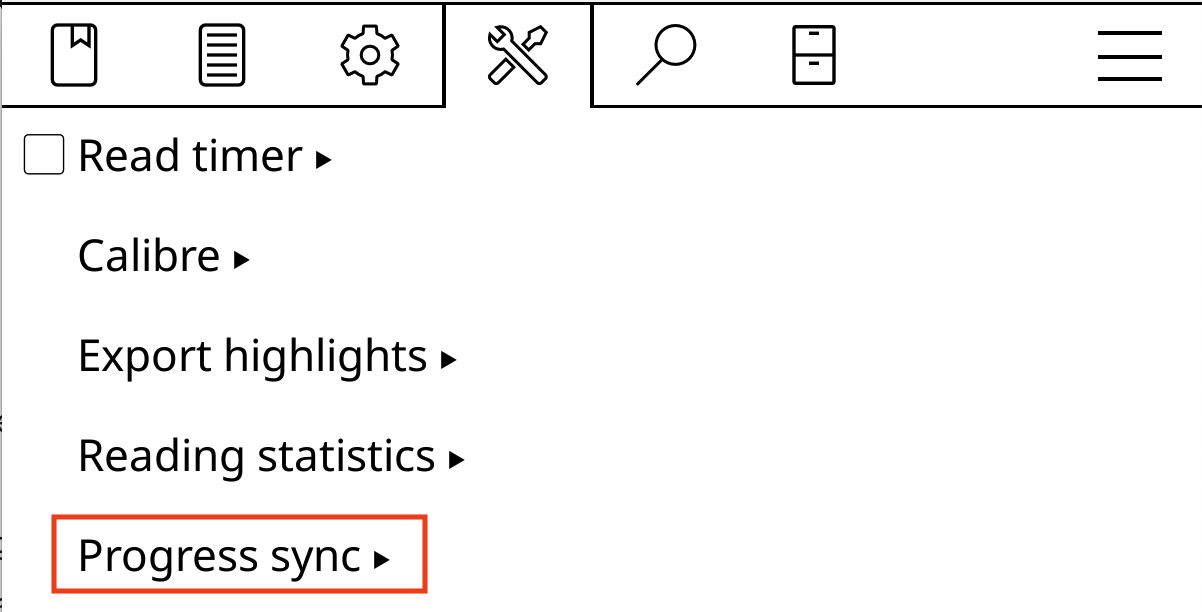
Task: Tap the search magnifier icon
Action: (x=665, y=55)
